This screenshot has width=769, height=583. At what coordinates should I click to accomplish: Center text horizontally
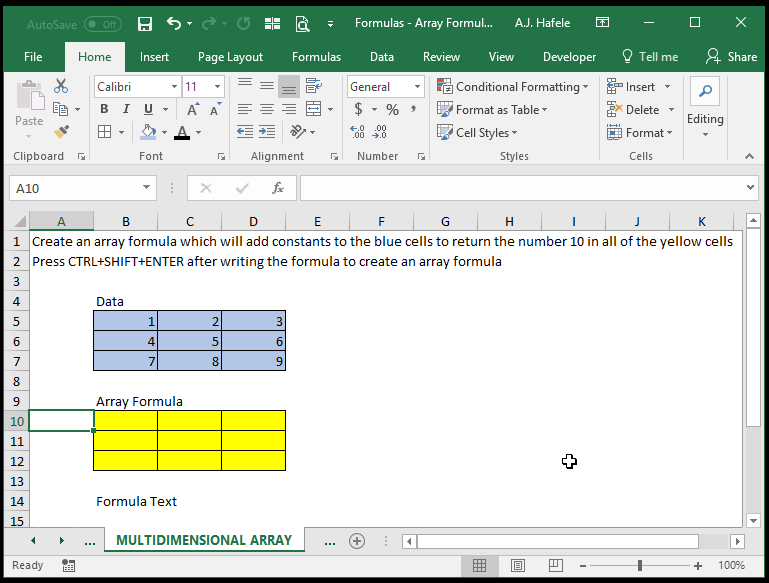[x=267, y=109]
